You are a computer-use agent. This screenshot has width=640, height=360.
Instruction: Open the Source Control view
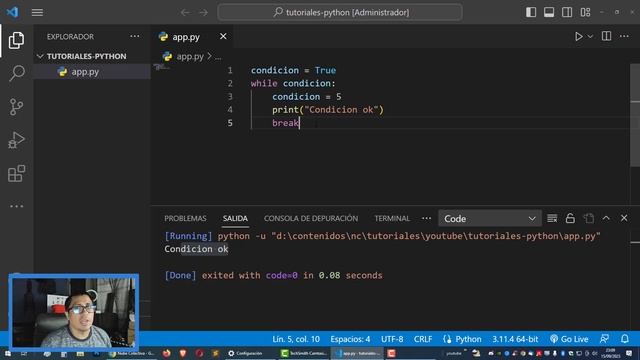pyautogui.click(x=16, y=107)
